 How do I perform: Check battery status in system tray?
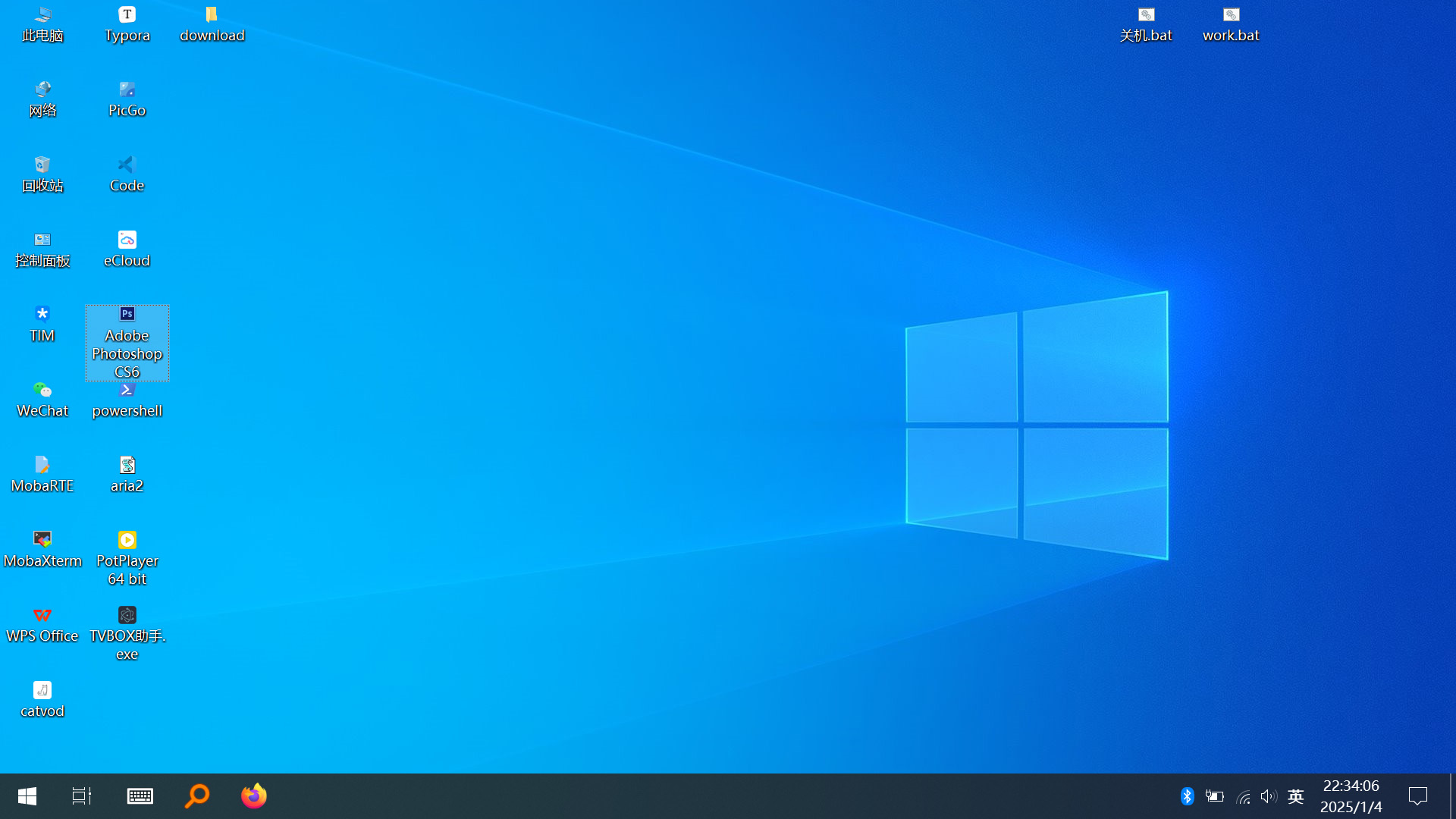[1215, 796]
